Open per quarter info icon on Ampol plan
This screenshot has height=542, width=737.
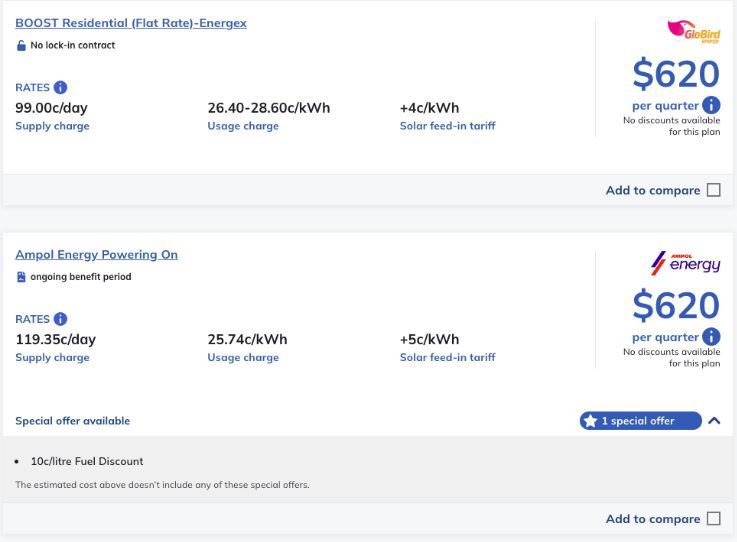coord(711,337)
